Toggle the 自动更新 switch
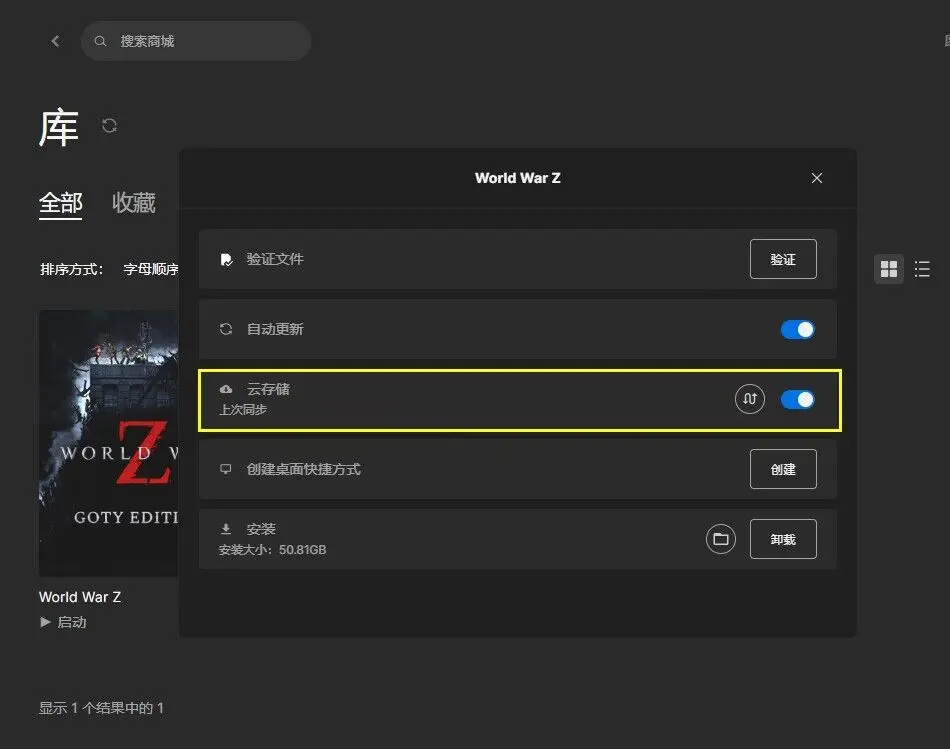This screenshot has width=950, height=749. 797,330
